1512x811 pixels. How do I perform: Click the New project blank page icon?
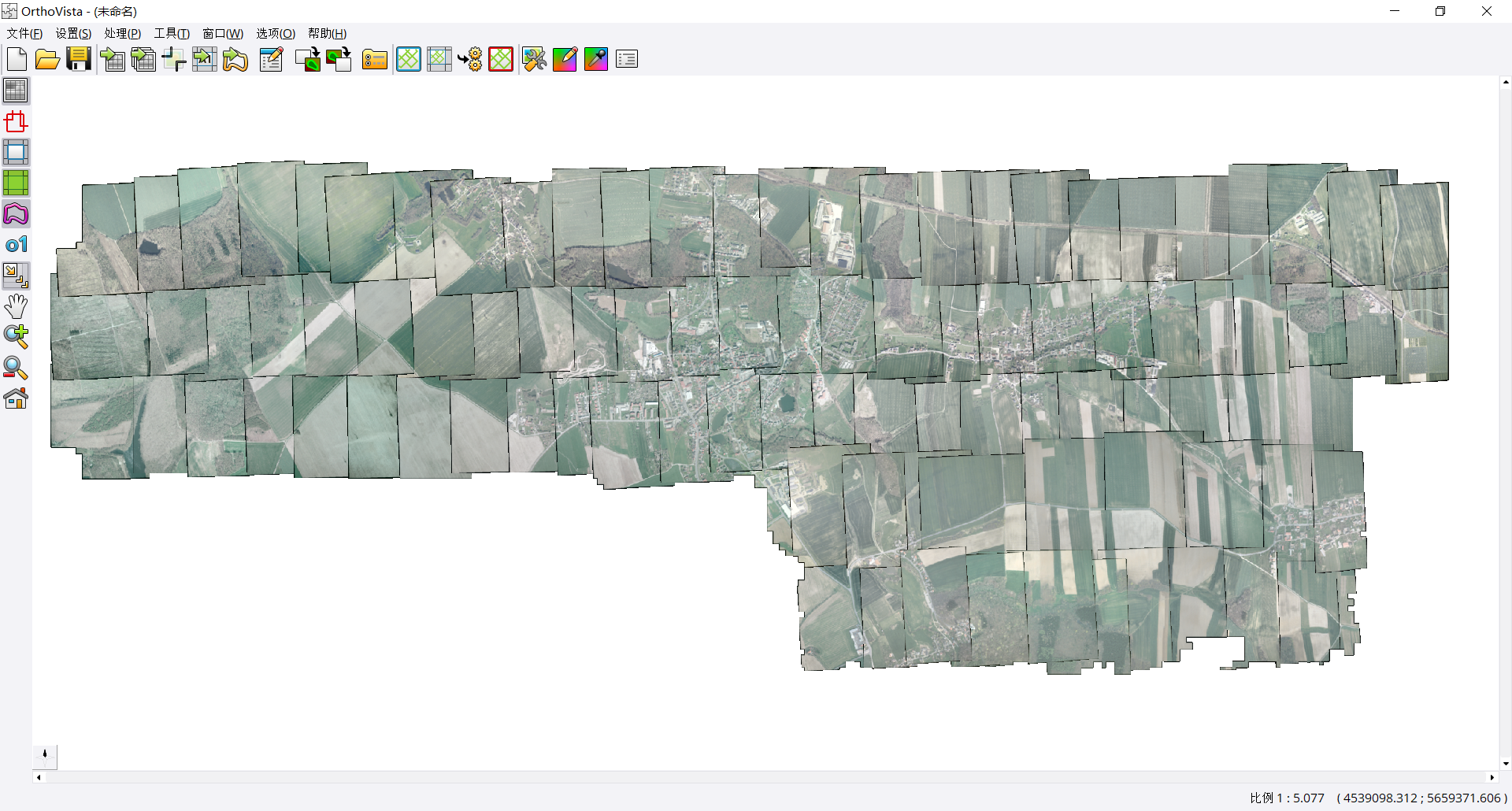[x=17, y=59]
